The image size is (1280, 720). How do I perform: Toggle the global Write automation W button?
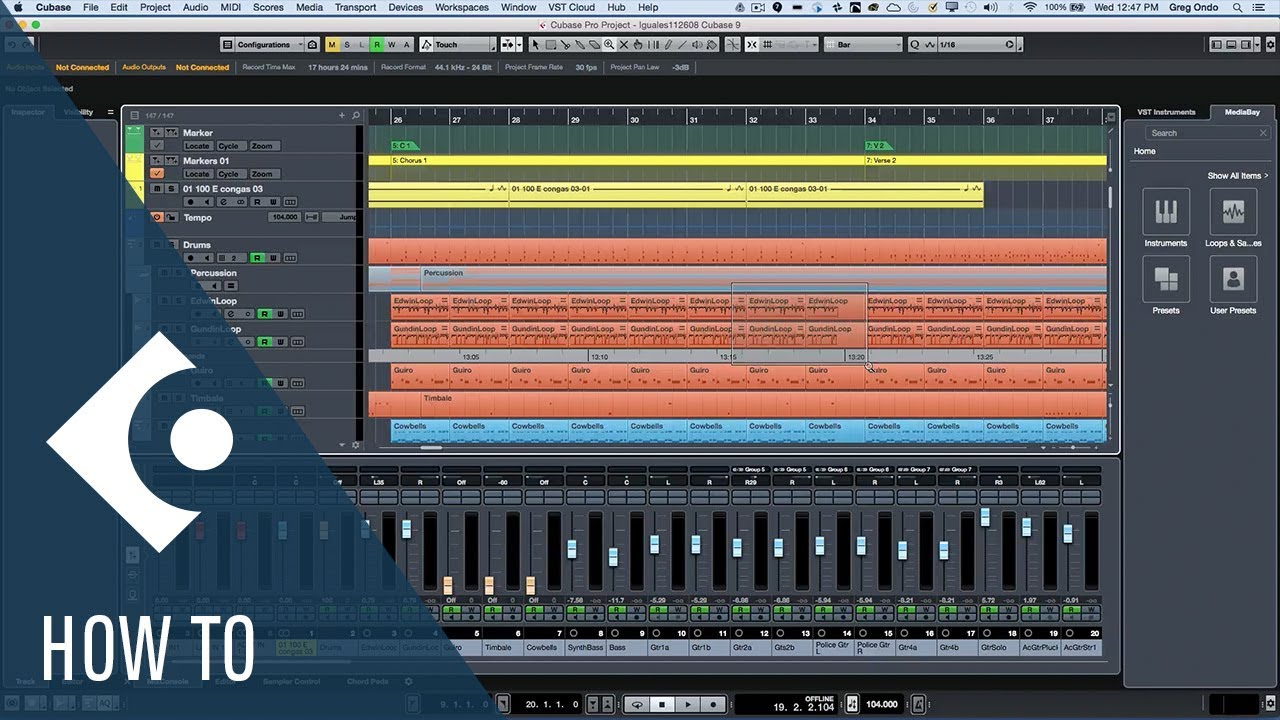[391, 45]
